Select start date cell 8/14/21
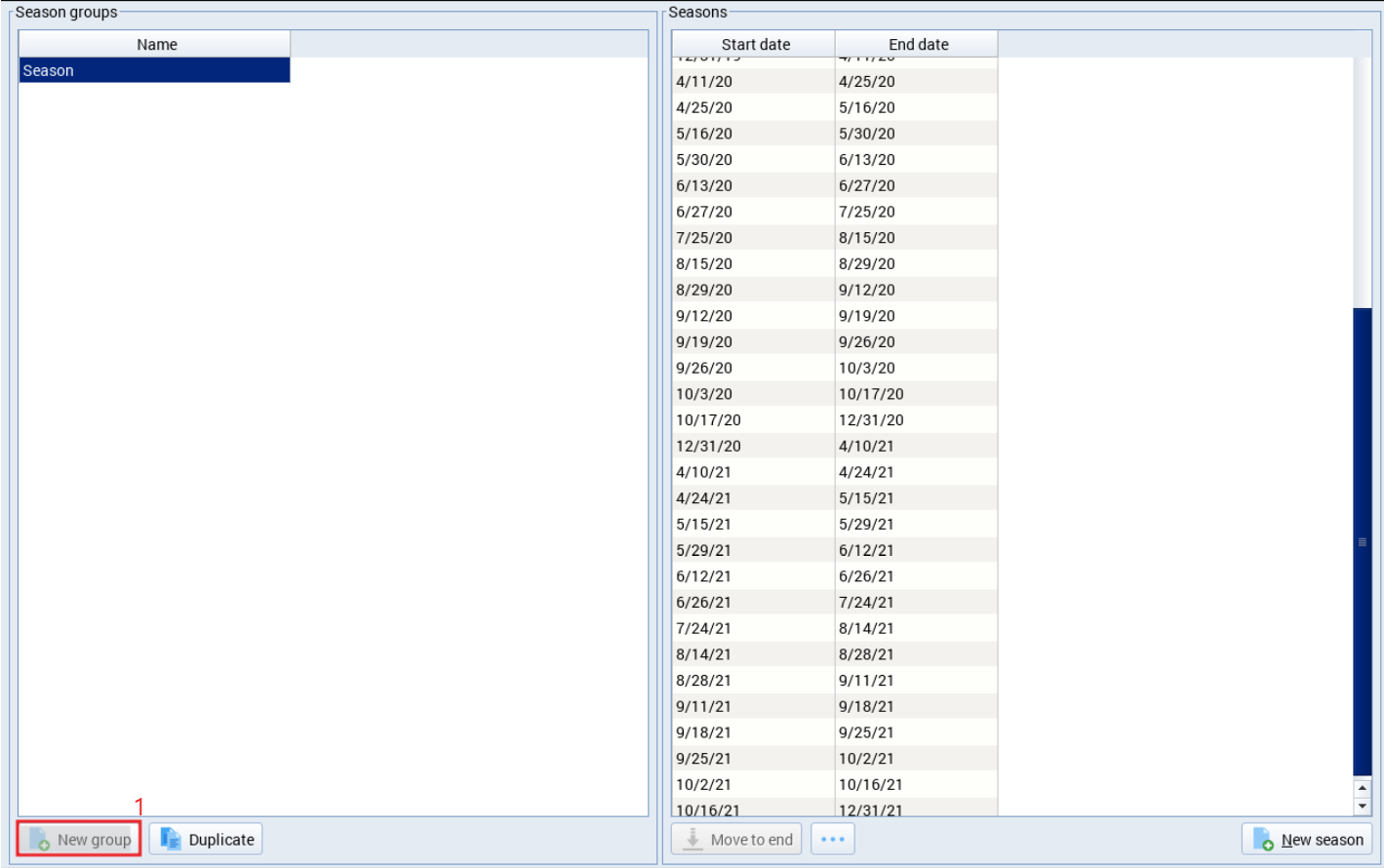The height and width of the screenshot is (868, 1384). pos(753,654)
